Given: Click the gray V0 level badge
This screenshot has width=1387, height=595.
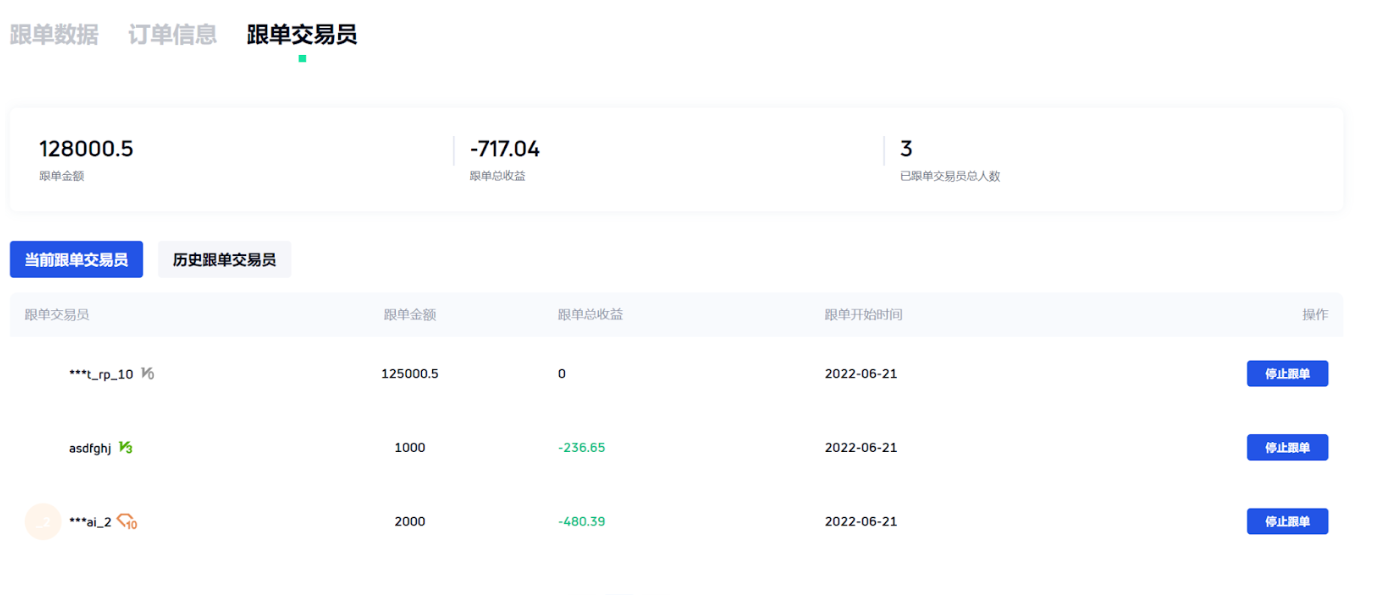Looking at the screenshot, I should click(147, 374).
